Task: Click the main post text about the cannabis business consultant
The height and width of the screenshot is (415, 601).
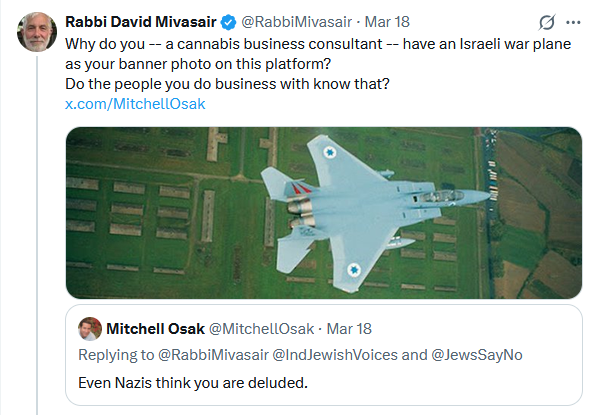Action: (318, 54)
